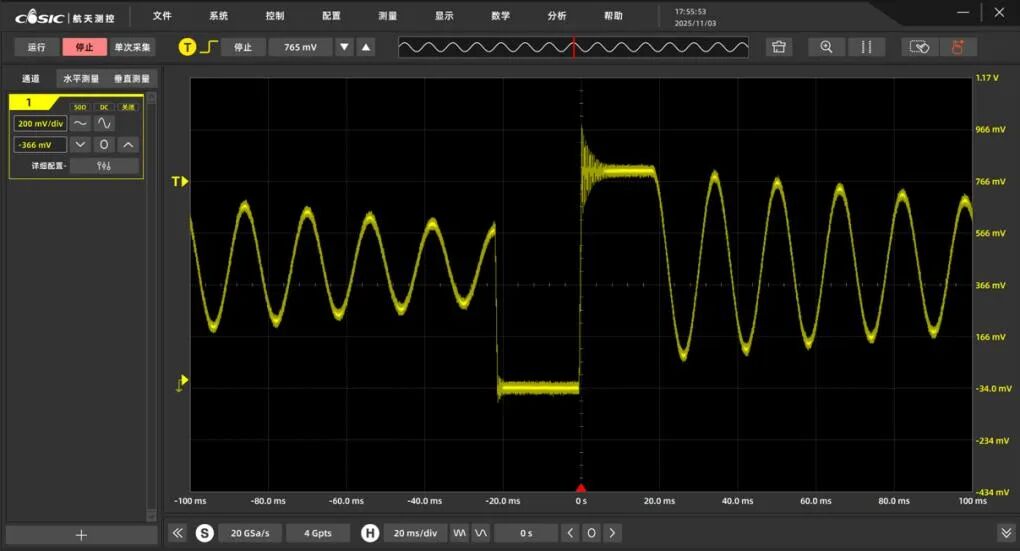Image resolution: width=1020 pixels, height=551 pixels.
Task: Decrease trigger level with down arrow
Action: coord(345,47)
